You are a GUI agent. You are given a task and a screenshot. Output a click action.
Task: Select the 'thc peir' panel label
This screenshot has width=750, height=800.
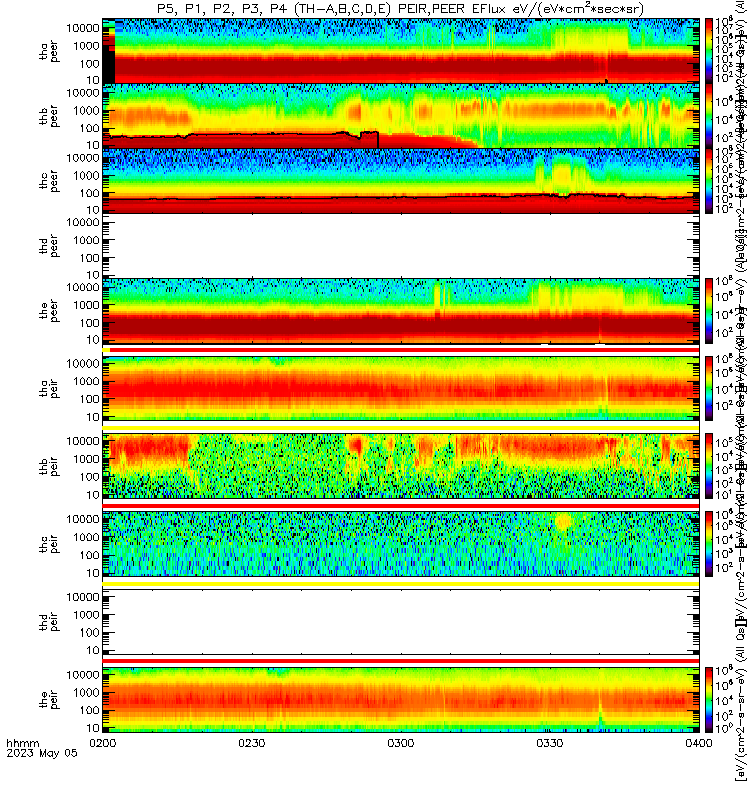coord(49,544)
